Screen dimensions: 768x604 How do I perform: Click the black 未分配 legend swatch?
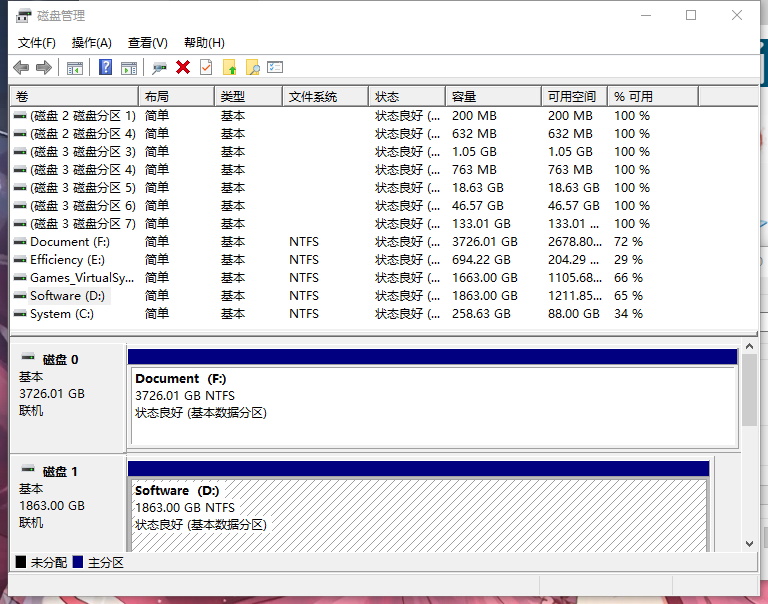click(x=21, y=562)
